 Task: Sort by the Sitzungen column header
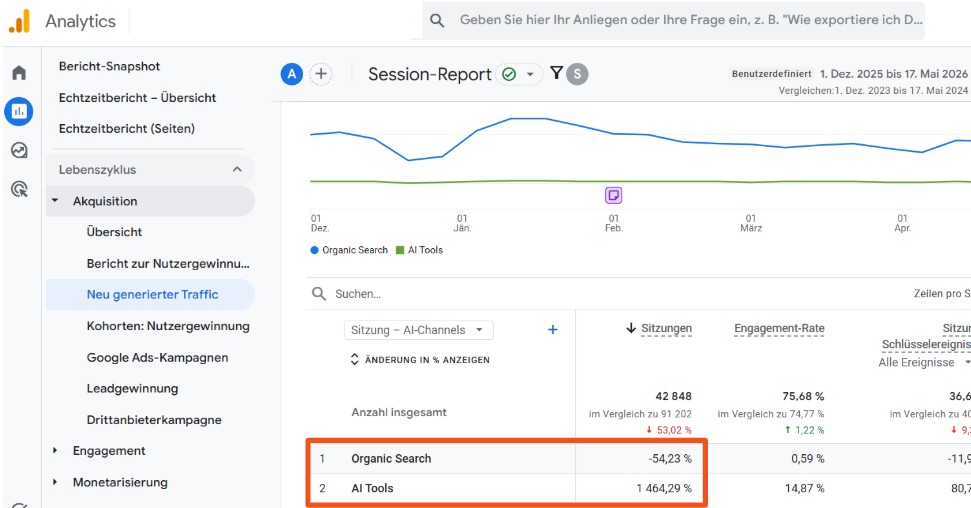coord(659,328)
